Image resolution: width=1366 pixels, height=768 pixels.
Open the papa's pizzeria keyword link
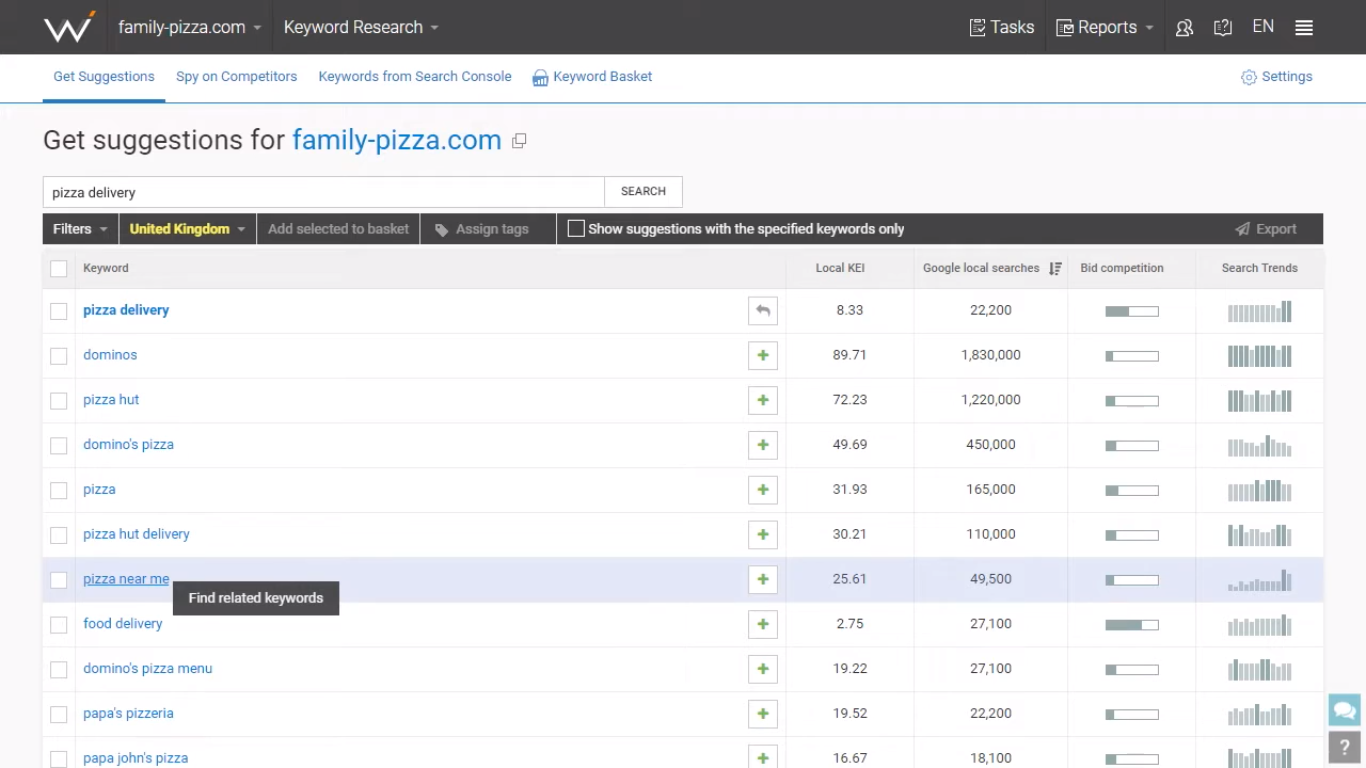[x=128, y=714]
